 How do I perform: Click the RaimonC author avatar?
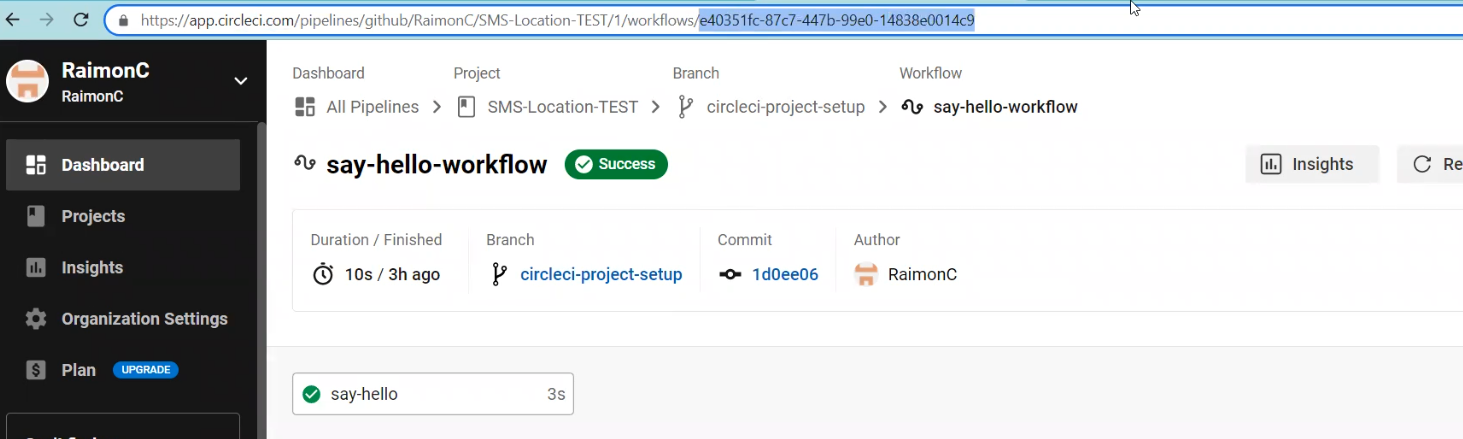point(866,274)
